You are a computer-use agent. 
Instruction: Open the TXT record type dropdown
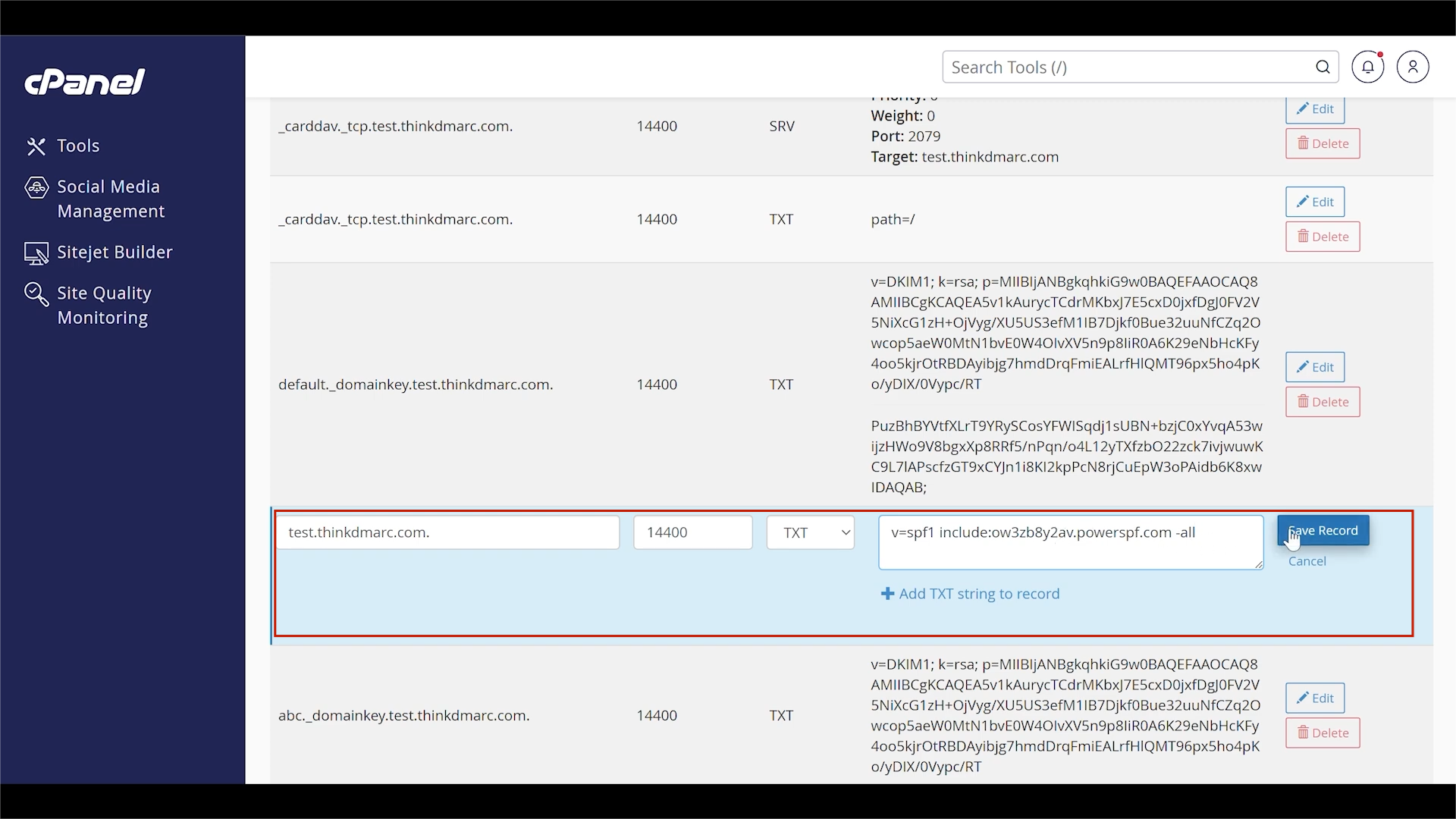[810, 532]
